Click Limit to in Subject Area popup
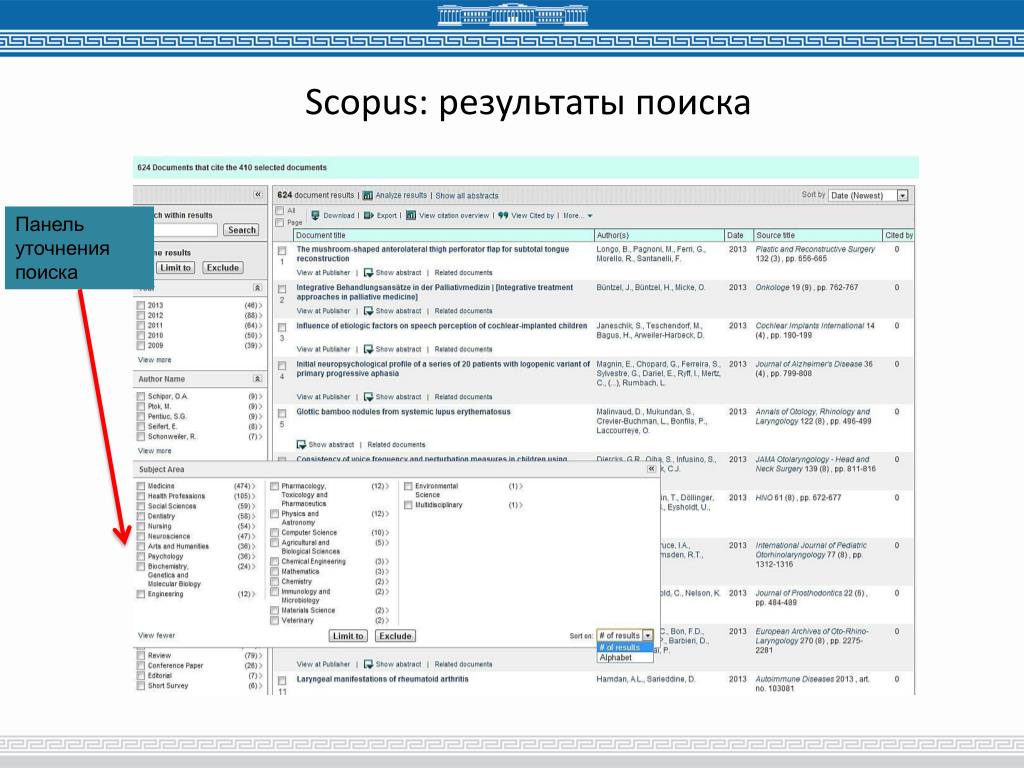The image size is (1024, 768). pos(348,635)
